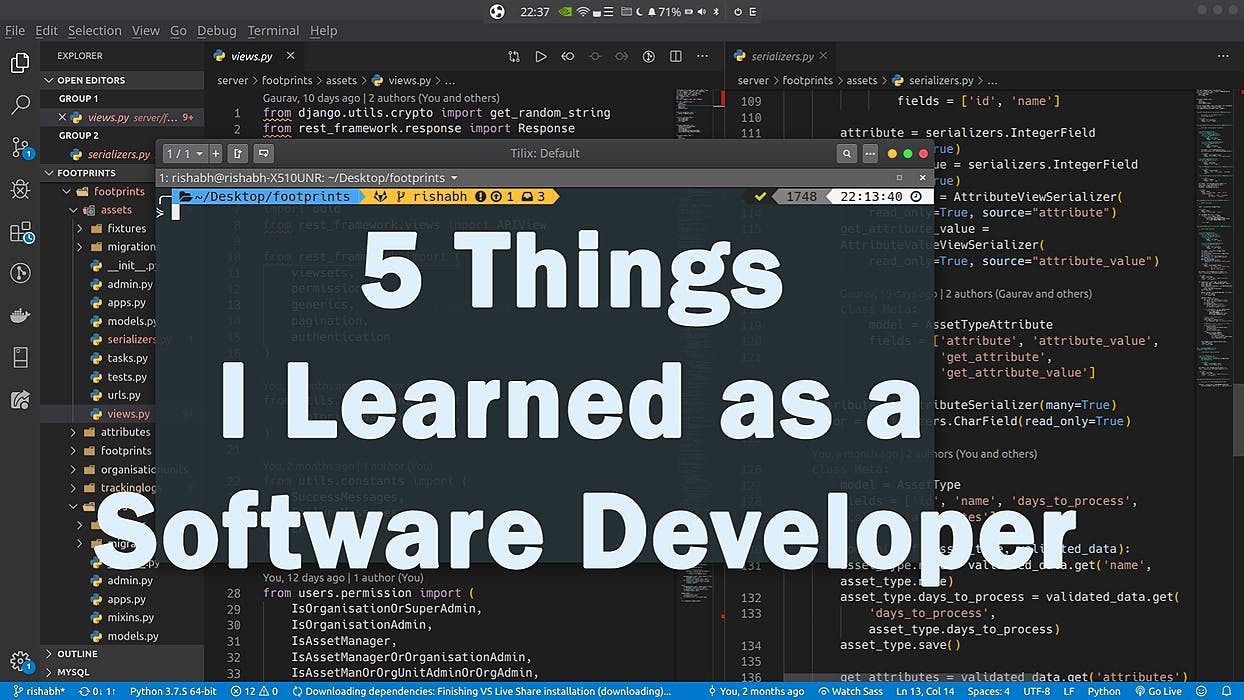This screenshot has height=700, width=1244.
Task: Open search in the Tilix terminal title bar
Action: coord(846,153)
